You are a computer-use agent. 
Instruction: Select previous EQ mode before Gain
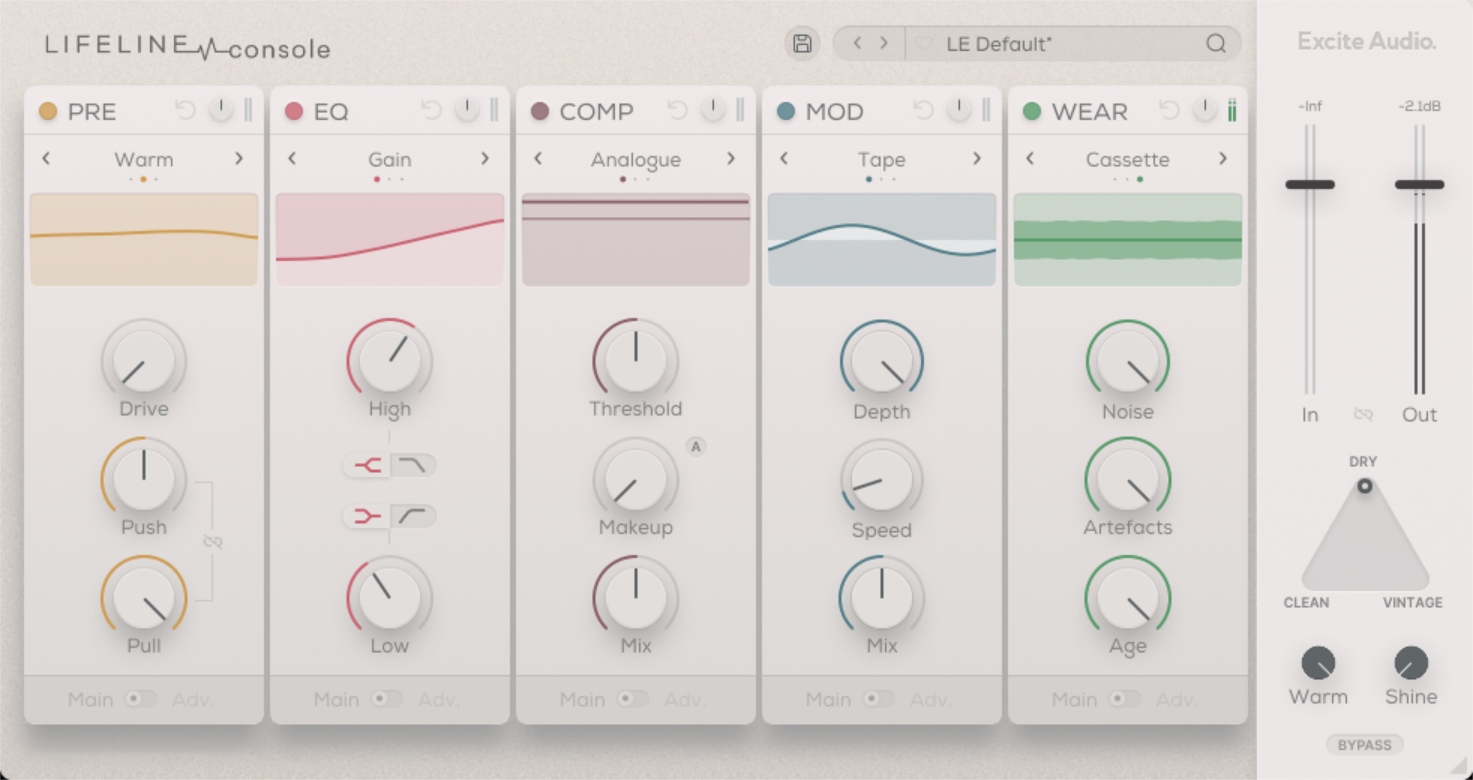tap(292, 158)
